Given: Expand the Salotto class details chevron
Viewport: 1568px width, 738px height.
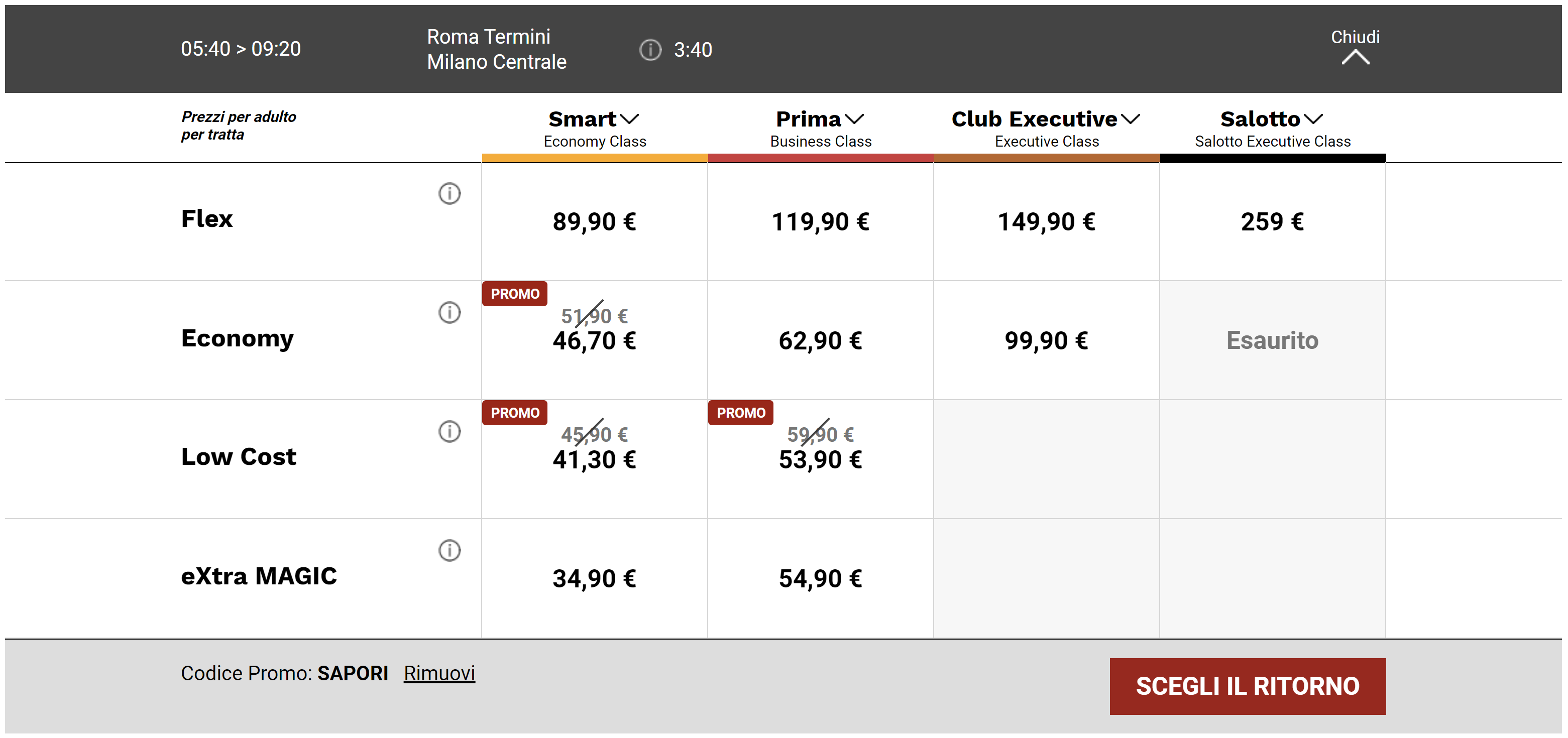Looking at the screenshot, I should click(1313, 118).
